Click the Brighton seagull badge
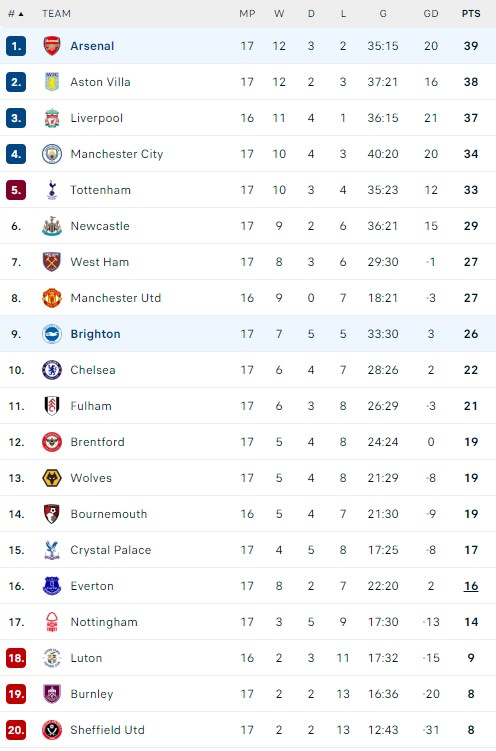The height and width of the screenshot is (751, 496). [x=52, y=334]
